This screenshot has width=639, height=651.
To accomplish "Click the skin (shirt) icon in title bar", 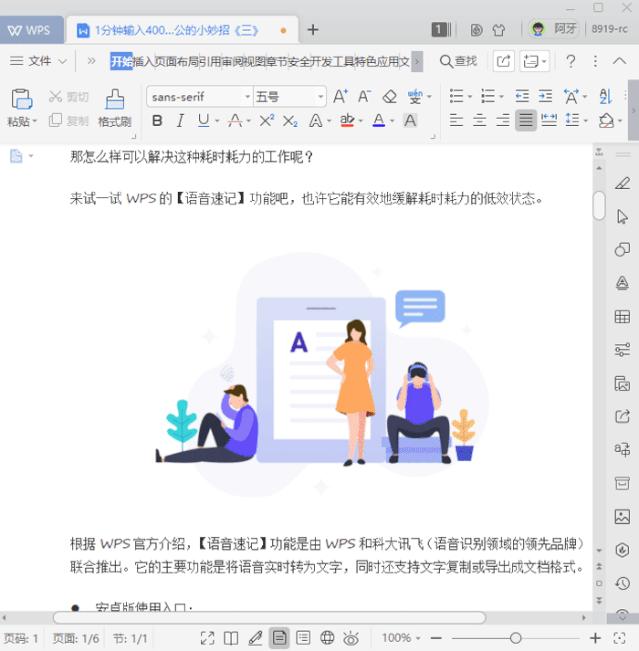I will pyautogui.click(x=499, y=30).
